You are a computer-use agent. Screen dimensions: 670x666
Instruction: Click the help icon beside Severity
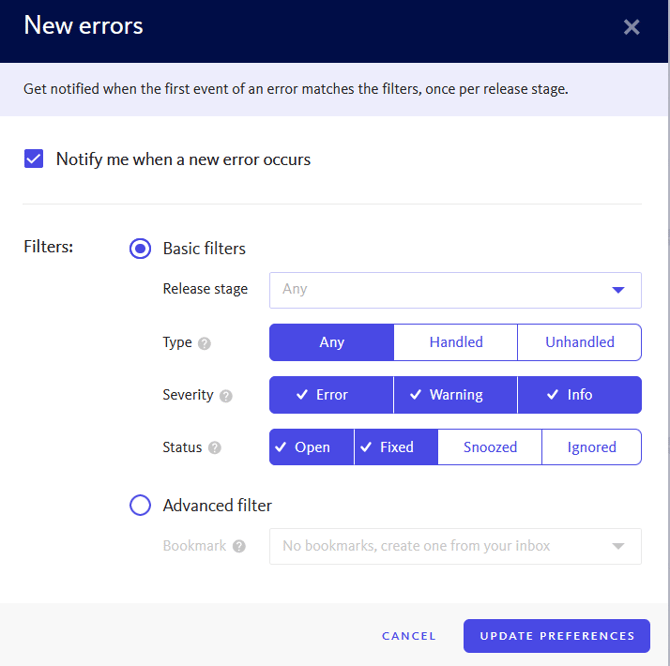(226, 396)
